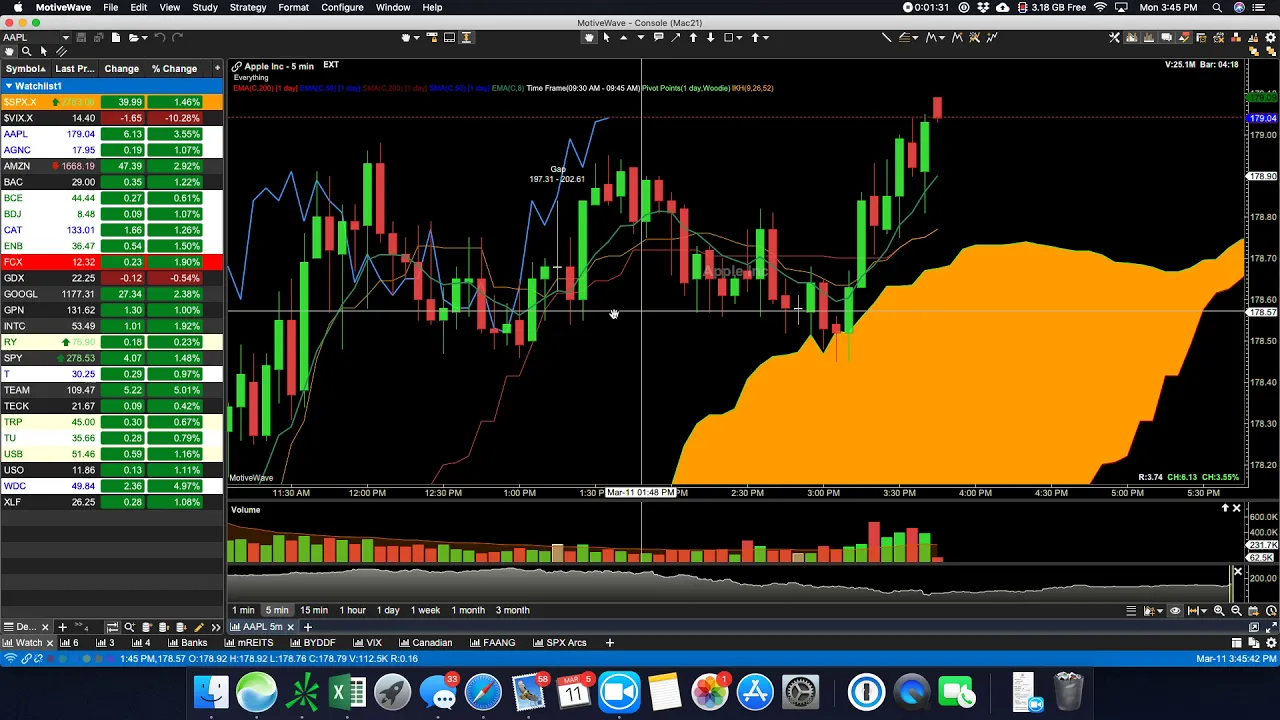Viewport: 1280px width, 720px height.
Task: Toggle the news bubble button in the top-right toolbar
Action: [1166, 37]
